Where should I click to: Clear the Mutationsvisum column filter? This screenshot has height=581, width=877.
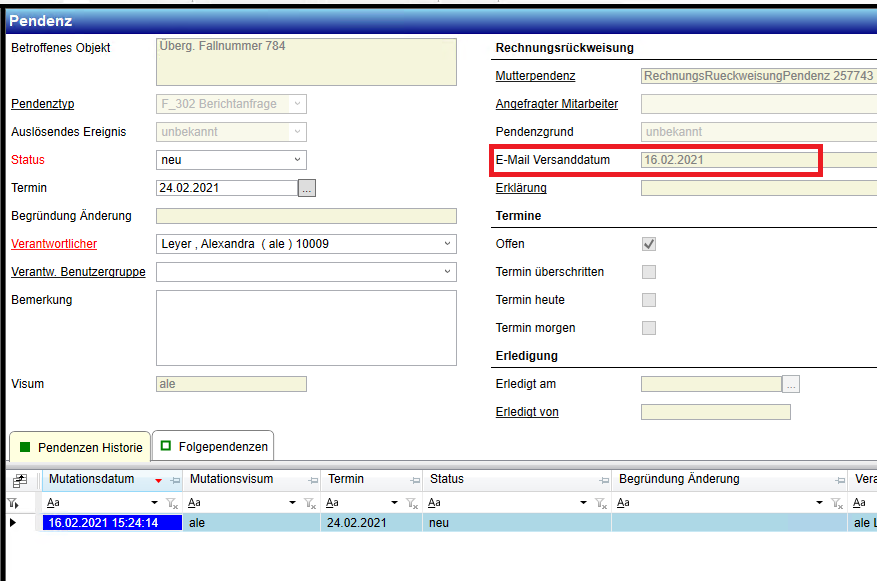(x=310, y=503)
